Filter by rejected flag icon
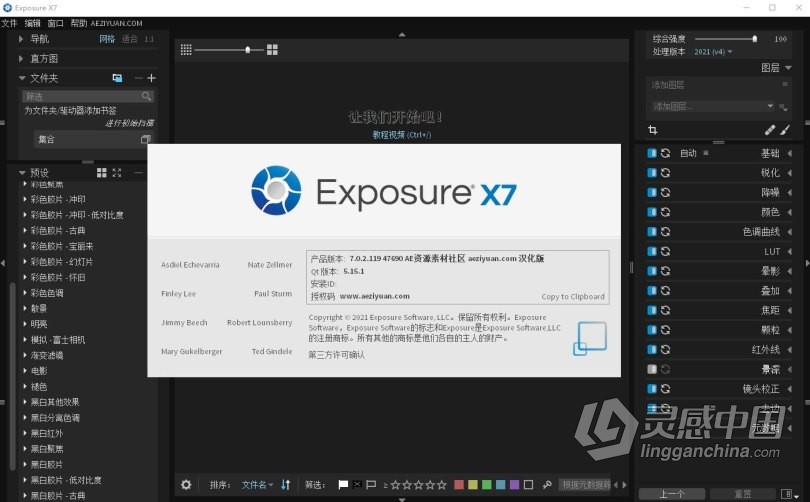The image size is (810, 502). pos(357,484)
